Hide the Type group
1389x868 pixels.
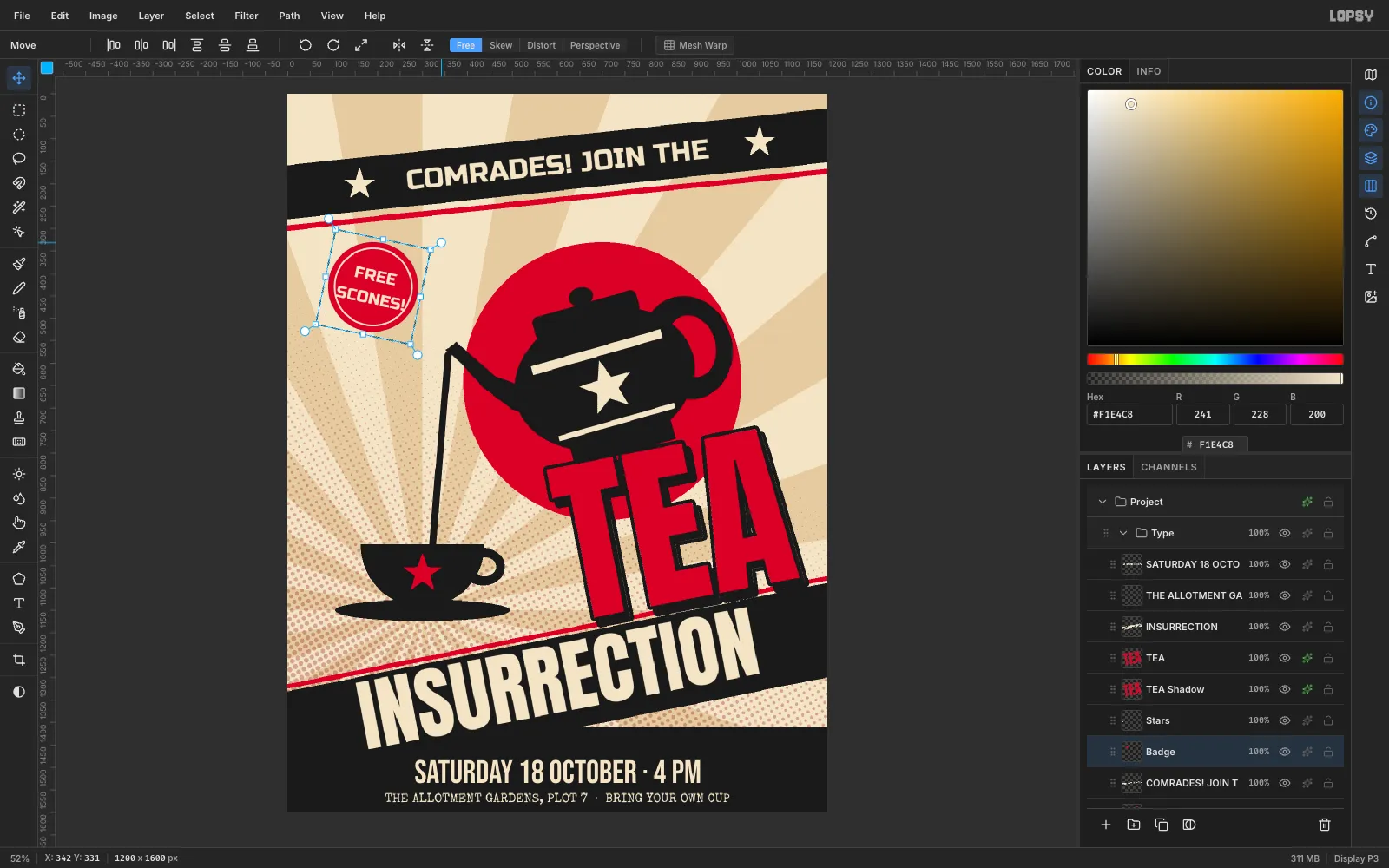pyautogui.click(x=1285, y=533)
